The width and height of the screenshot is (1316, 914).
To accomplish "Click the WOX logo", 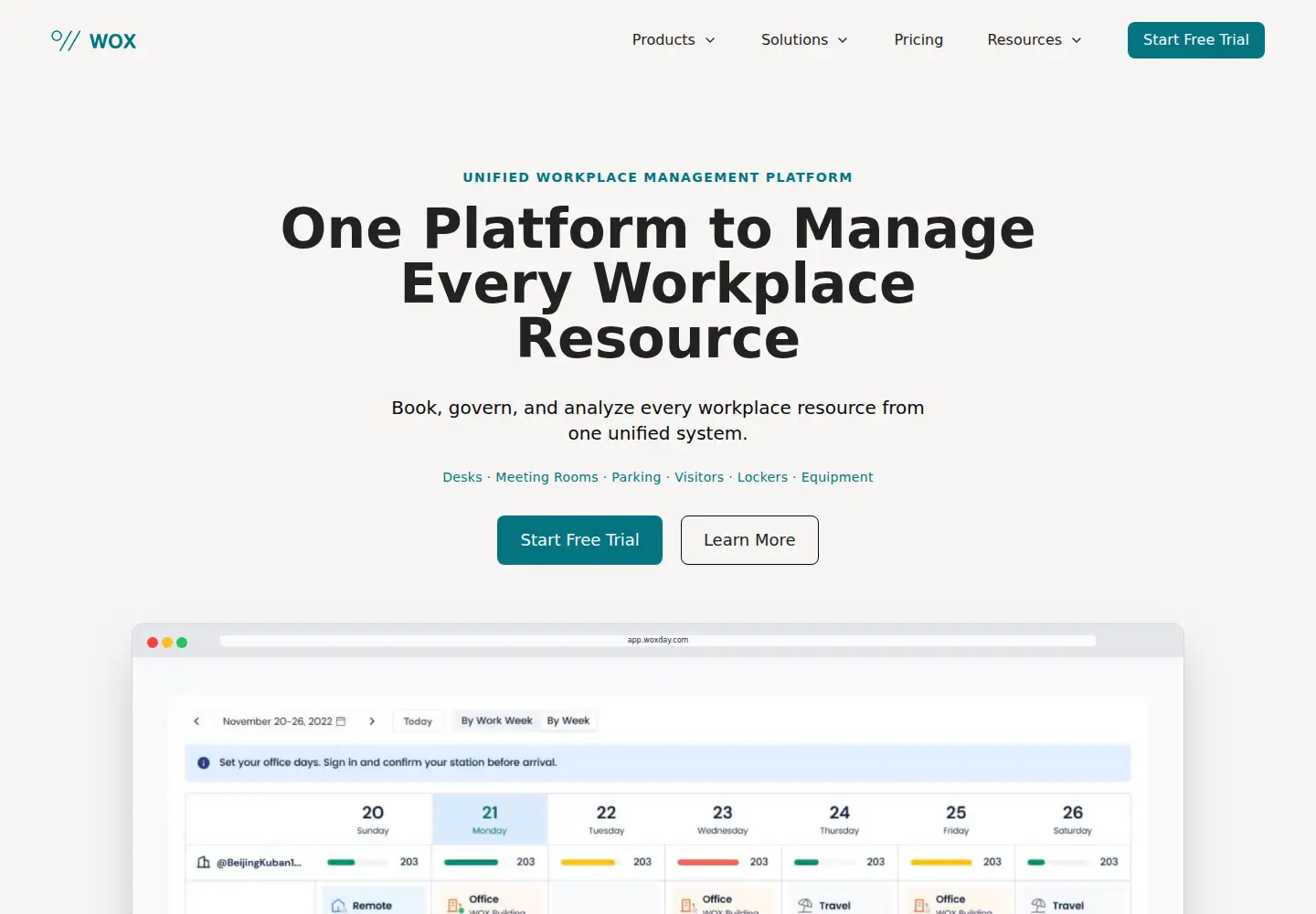I will [94, 40].
